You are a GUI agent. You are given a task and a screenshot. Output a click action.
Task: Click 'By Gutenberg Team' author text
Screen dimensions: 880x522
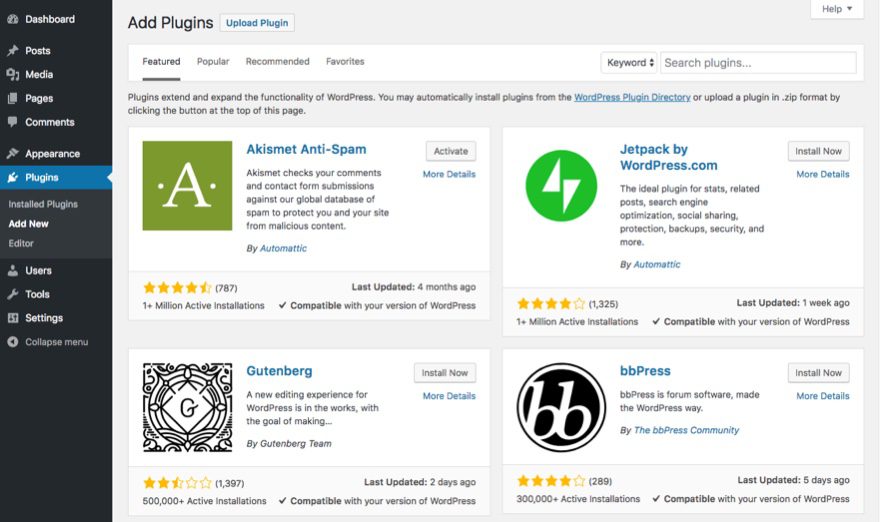[289, 443]
